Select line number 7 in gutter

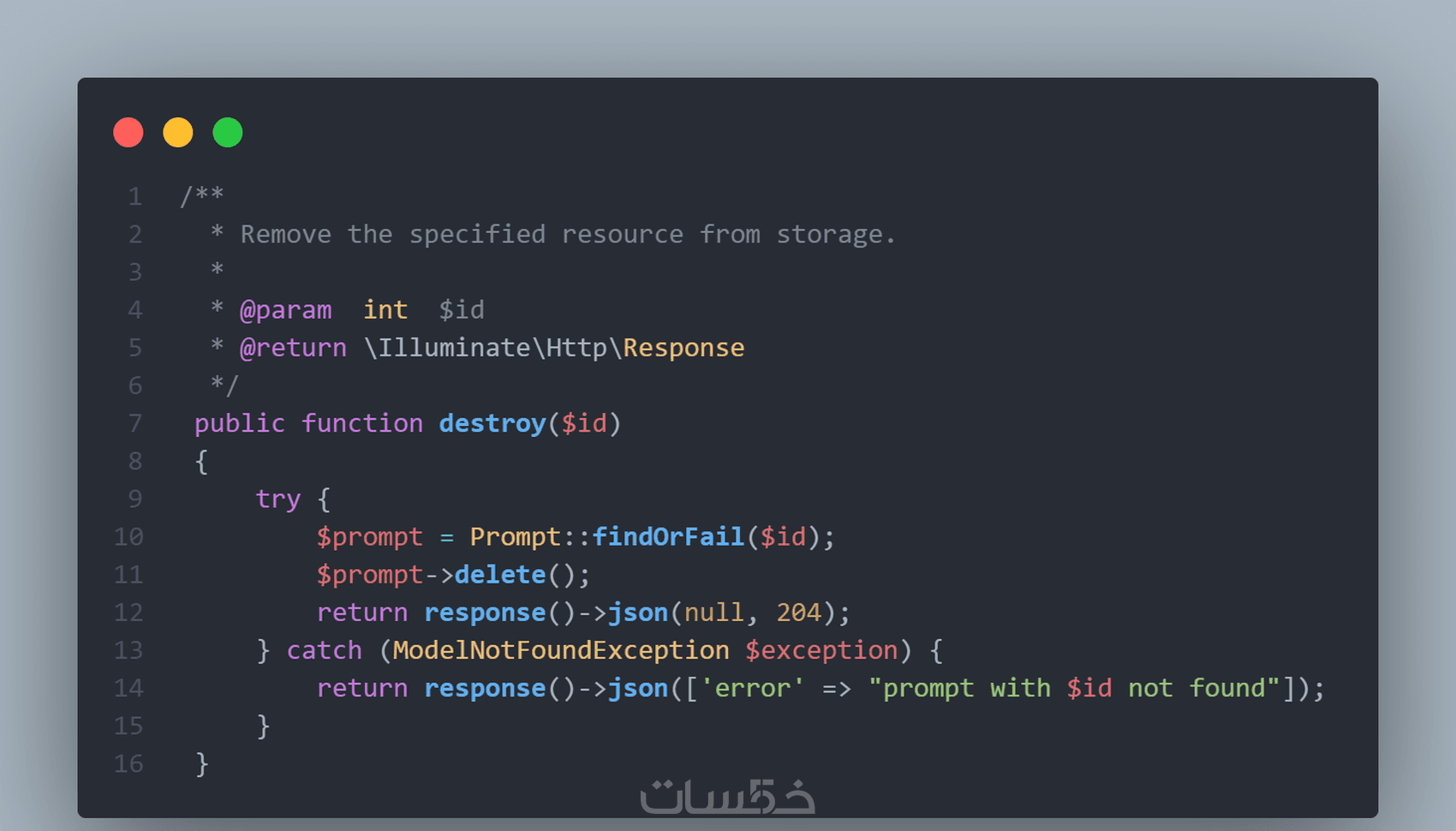point(135,423)
